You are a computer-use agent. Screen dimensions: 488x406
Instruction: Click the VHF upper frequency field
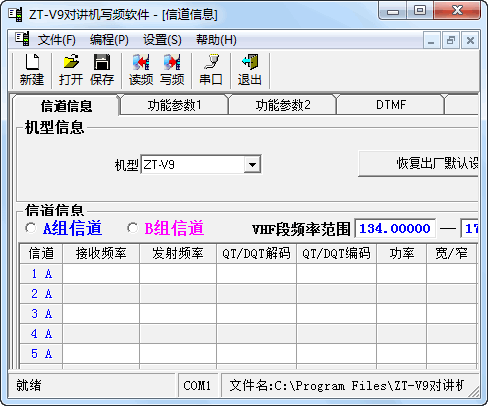(470, 228)
